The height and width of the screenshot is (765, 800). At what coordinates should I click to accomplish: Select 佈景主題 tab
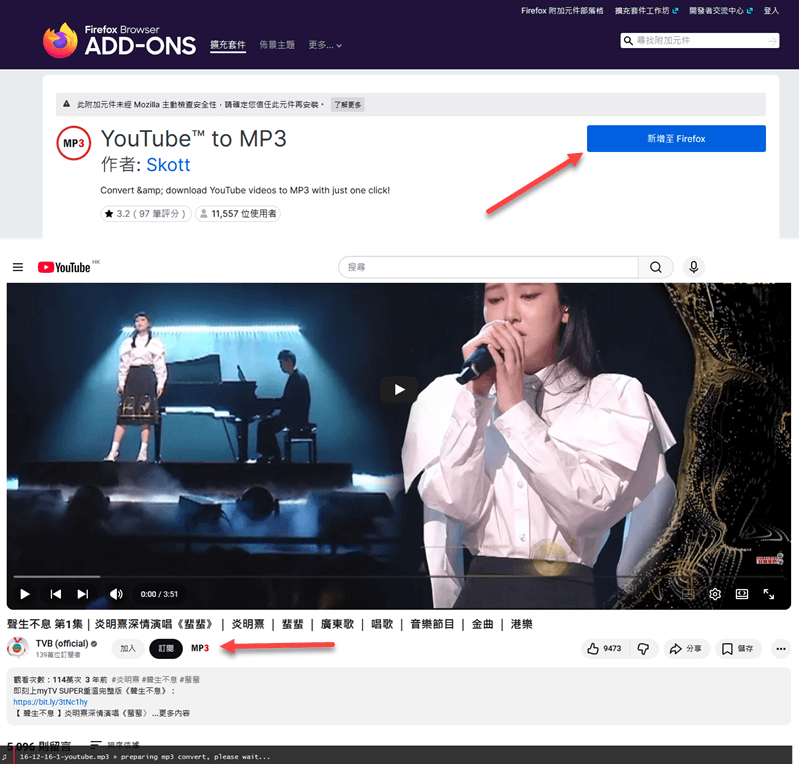click(277, 45)
